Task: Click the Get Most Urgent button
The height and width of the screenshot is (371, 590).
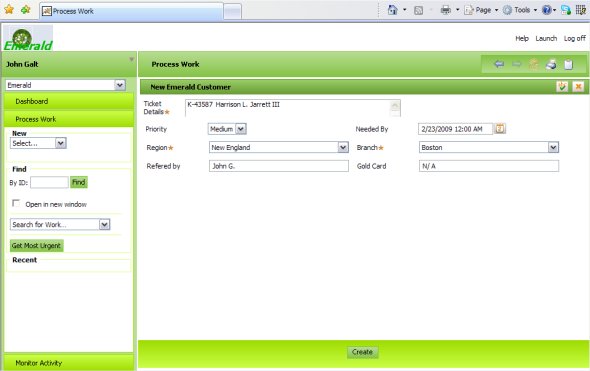Action: [36, 246]
